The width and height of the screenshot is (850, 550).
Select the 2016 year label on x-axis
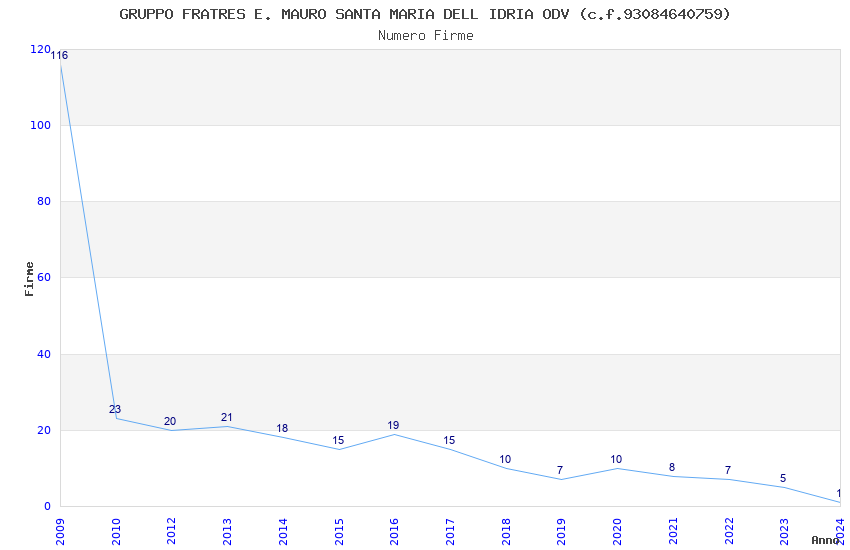pos(394,532)
